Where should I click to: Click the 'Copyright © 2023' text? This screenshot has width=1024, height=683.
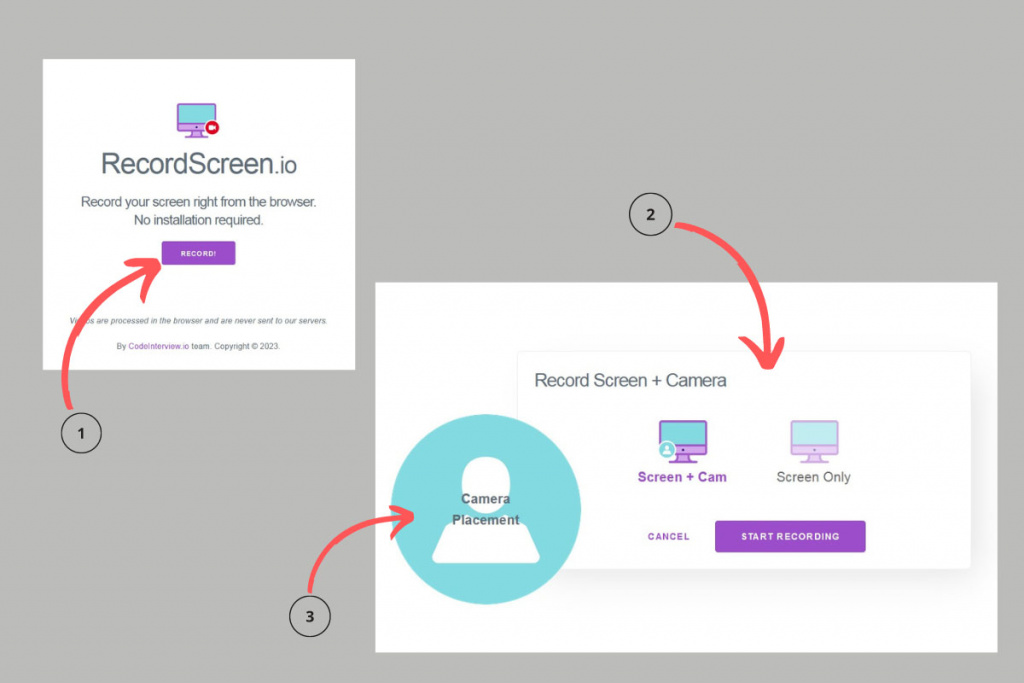tap(247, 346)
